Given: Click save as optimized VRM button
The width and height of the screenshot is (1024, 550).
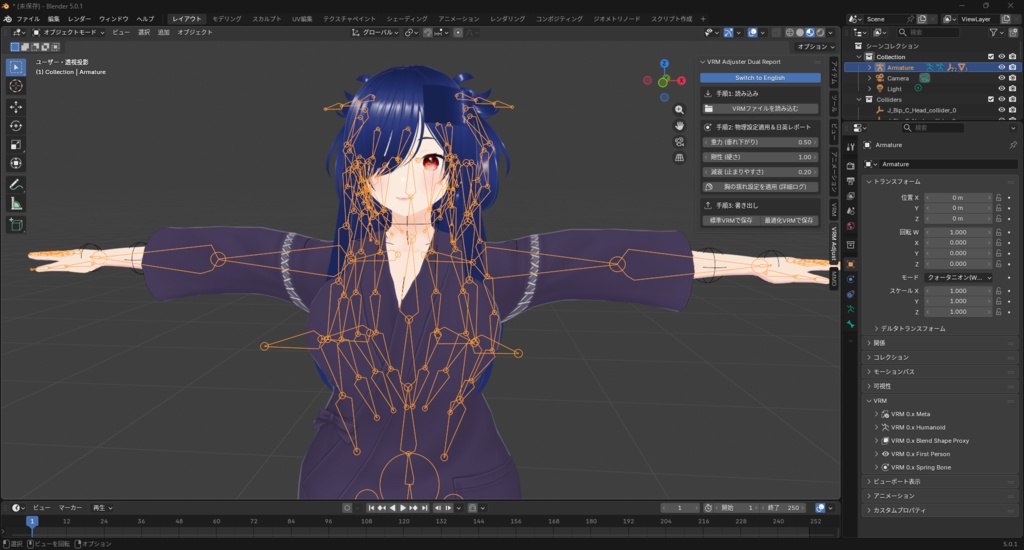Looking at the screenshot, I should pos(789,220).
